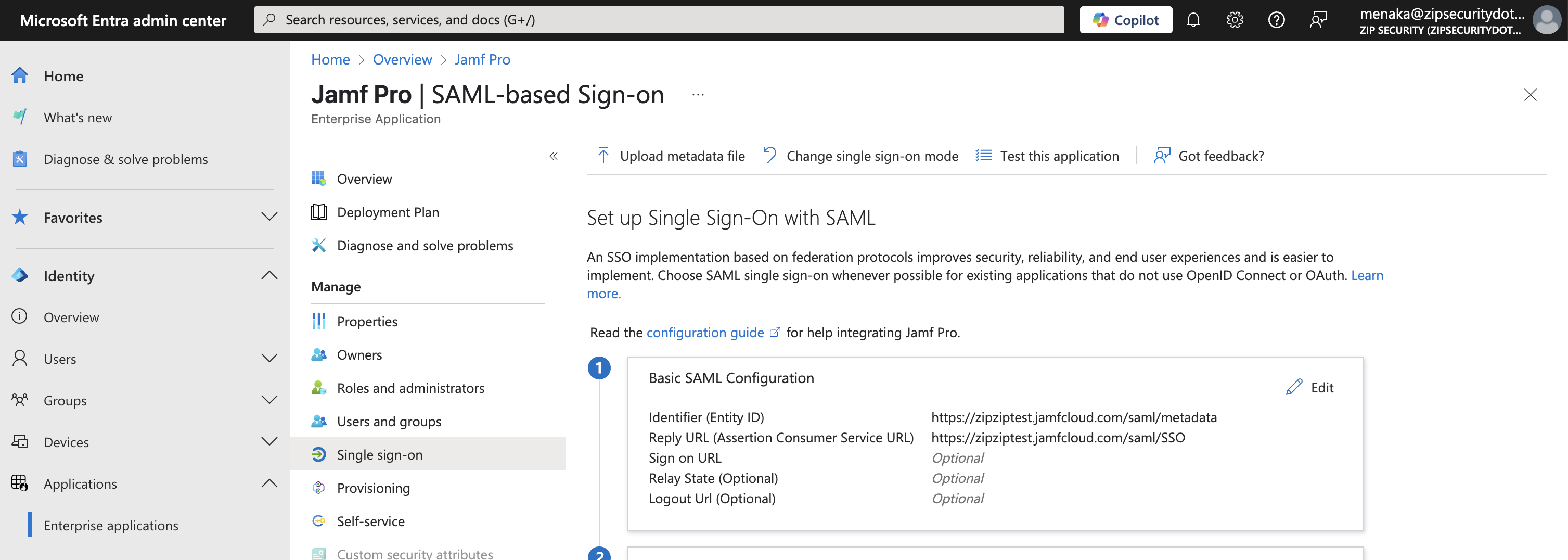1568x560 pixels.
Task: Collapse the Identity section chevron
Action: (x=269, y=275)
